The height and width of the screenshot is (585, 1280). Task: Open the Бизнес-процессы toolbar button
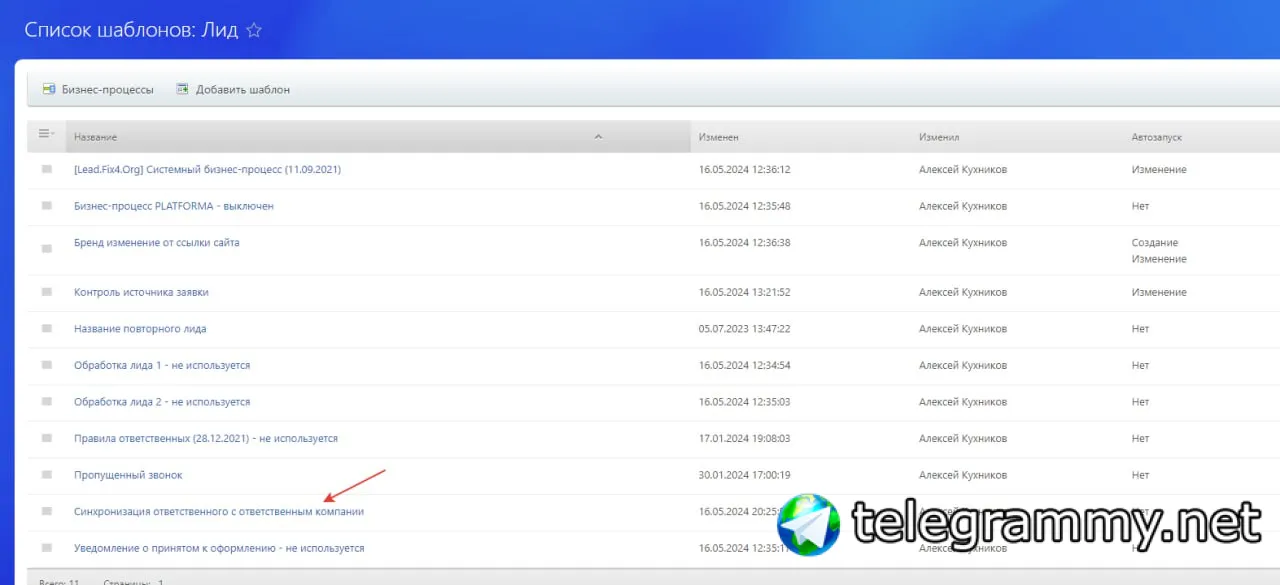[98, 89]
